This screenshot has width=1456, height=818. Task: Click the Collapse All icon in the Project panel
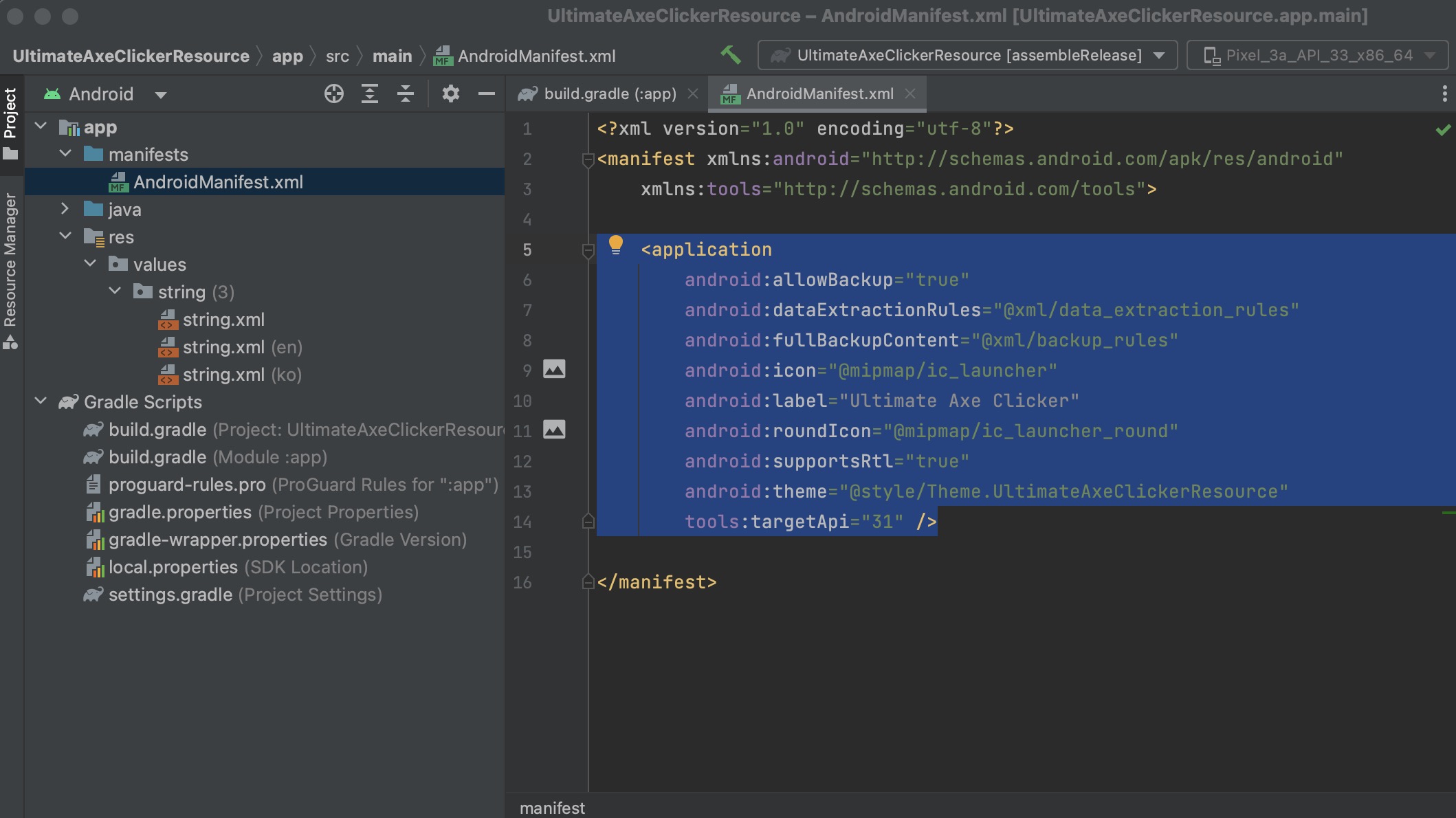point(406,93)
